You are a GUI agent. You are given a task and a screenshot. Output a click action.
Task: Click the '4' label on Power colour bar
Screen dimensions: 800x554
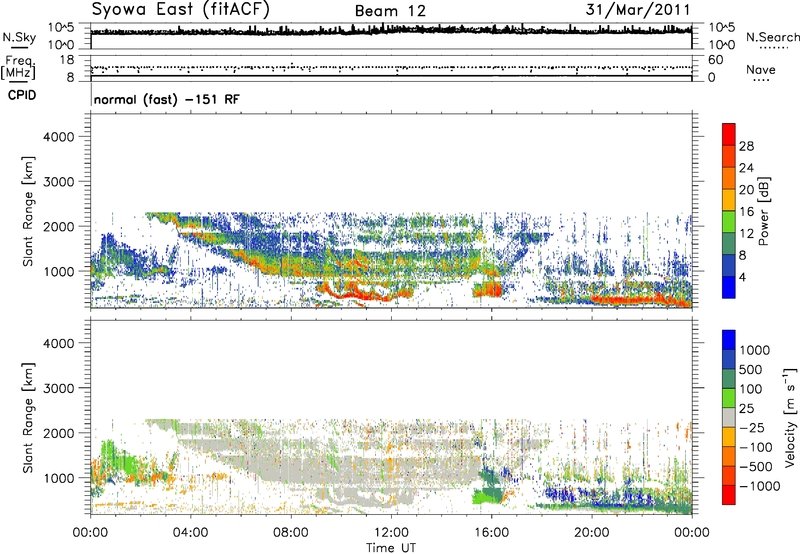tap(742, 278)
